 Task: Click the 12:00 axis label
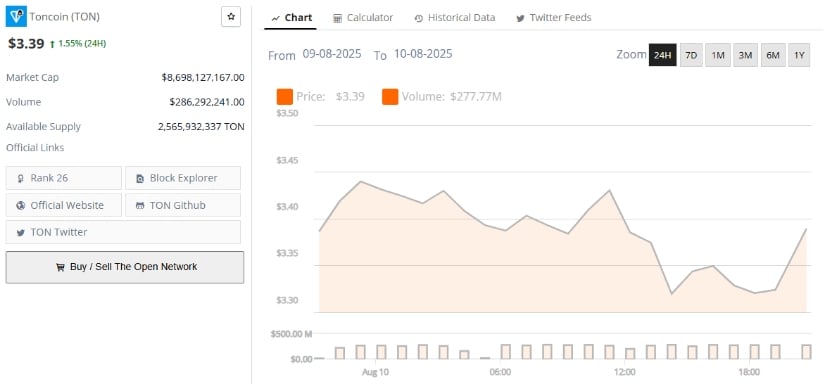(x=625, y=372)
